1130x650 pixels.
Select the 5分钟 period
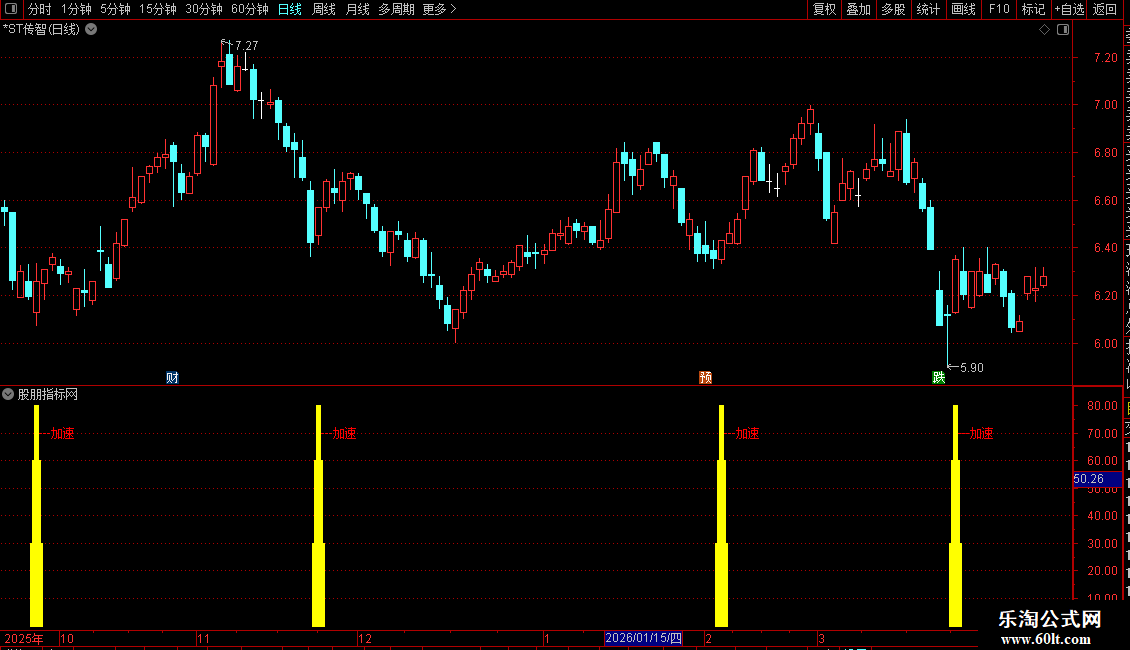[115, 9]
